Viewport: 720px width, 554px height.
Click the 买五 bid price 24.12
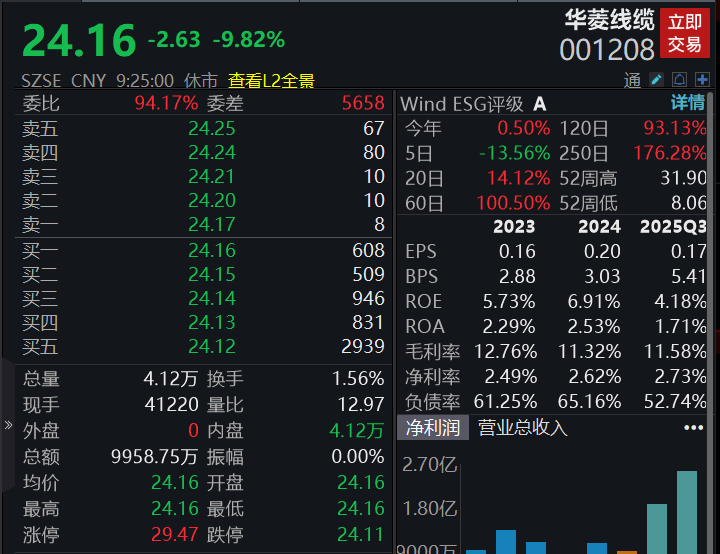point(211,346)
